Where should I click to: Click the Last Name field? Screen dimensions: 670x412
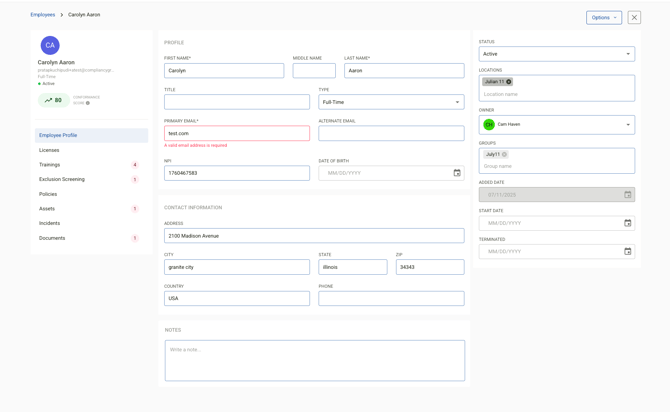pos(404,71)
